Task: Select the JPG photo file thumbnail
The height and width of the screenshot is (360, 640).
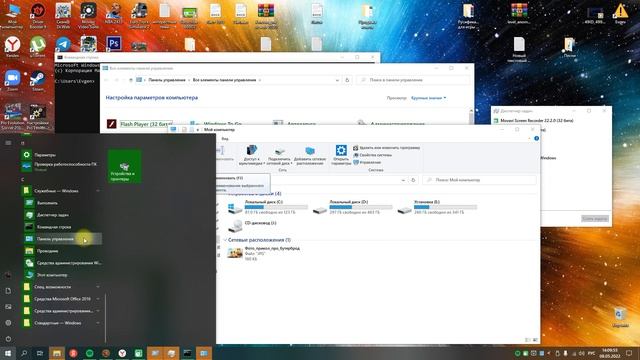Action: click(x=235, y=253)
